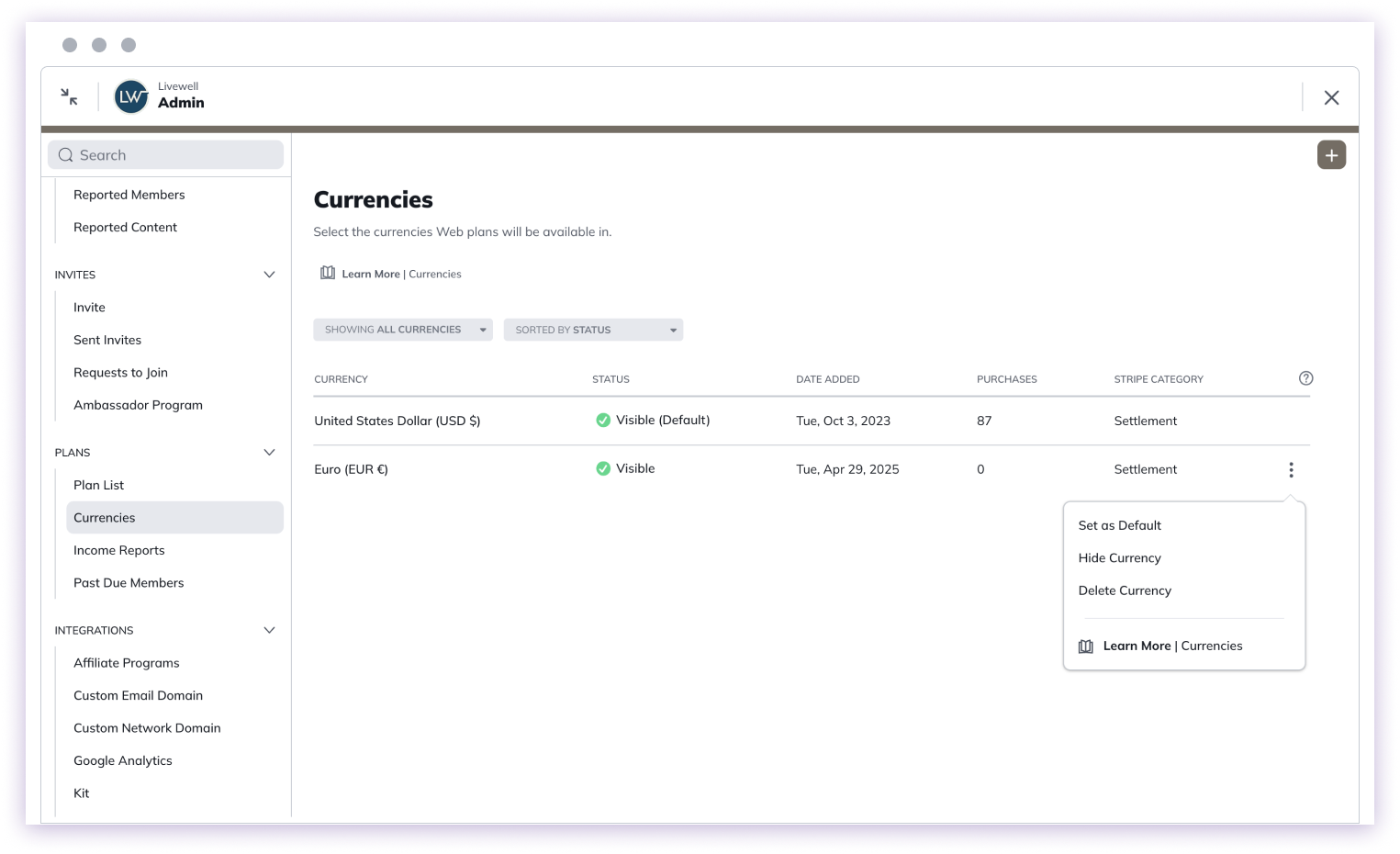Click Tue, Oct 3, 2023 date cell
The image size is (1400, 854).
pos(843,421)
